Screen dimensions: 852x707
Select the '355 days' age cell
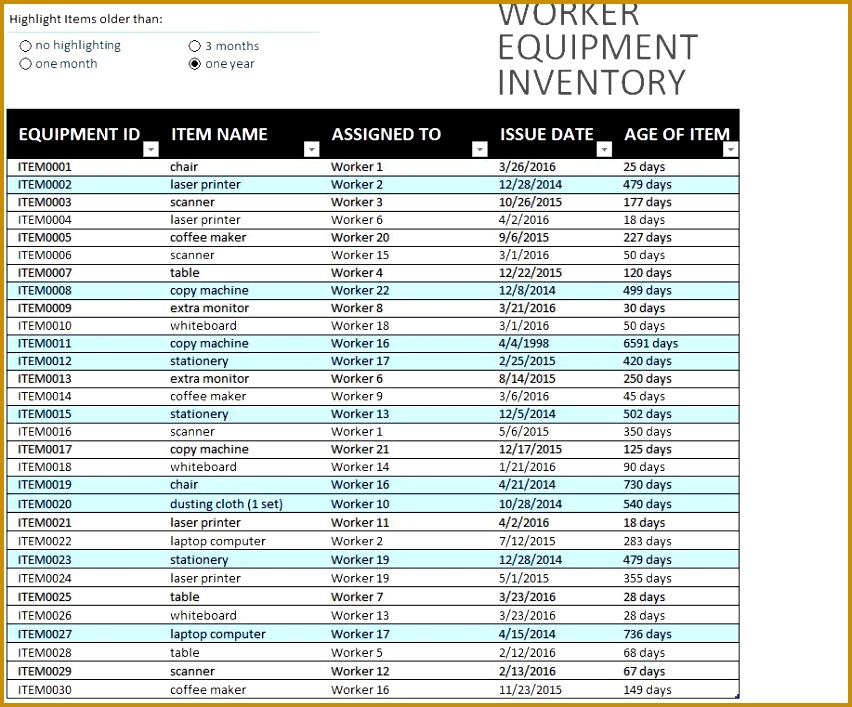click(x=647, y=578)
